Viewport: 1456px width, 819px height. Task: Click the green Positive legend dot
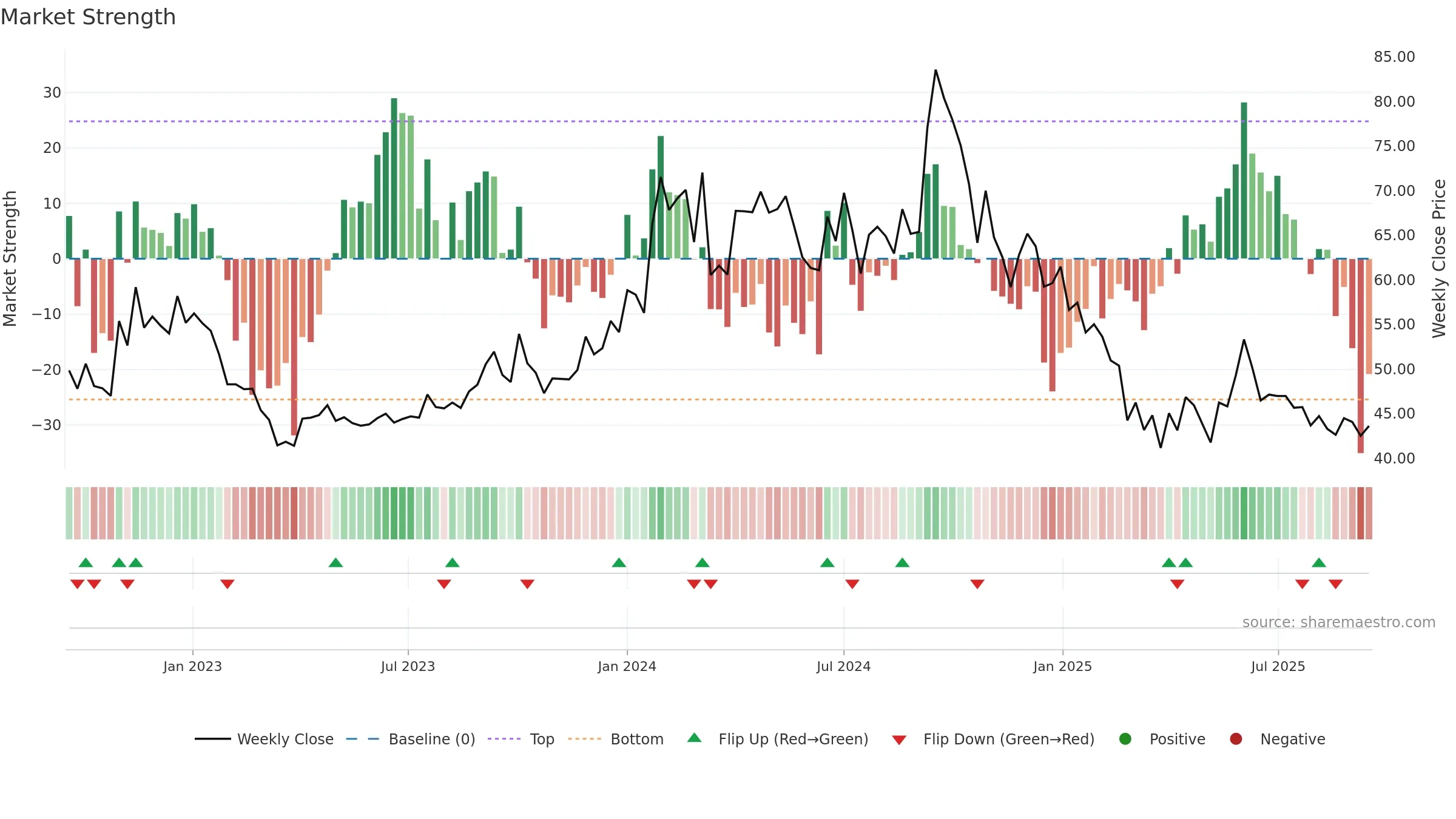pyautogui.click(x=1125, y=739)
